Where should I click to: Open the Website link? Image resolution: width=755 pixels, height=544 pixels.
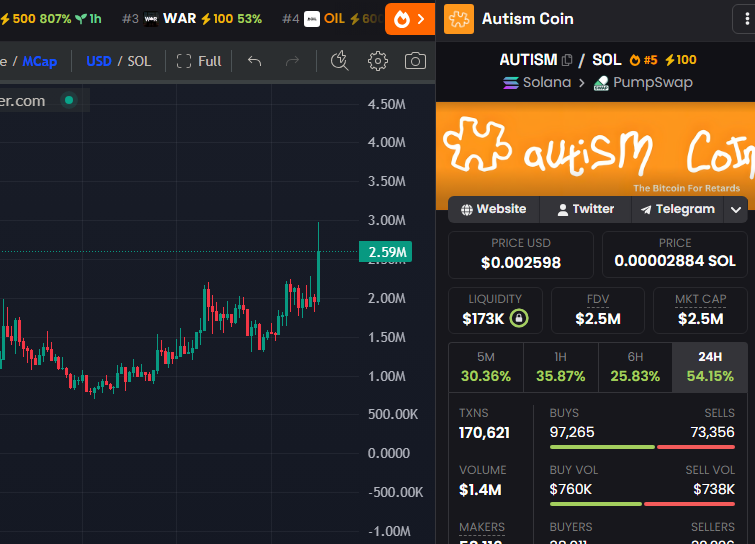point(494,209)
